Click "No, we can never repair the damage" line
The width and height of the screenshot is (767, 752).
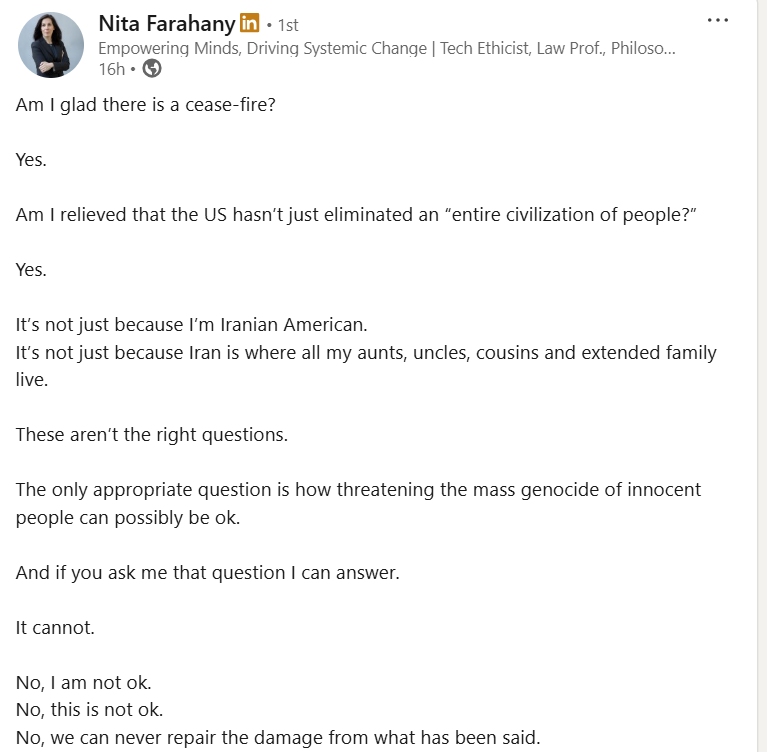point(278,738)
